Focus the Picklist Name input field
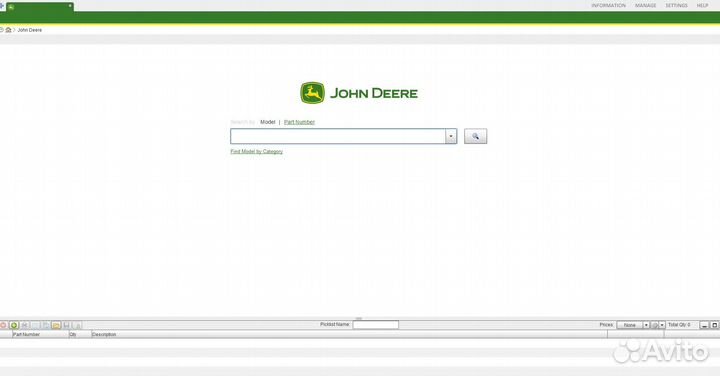This screenshot has height=376, width=720. click(376, 325)
